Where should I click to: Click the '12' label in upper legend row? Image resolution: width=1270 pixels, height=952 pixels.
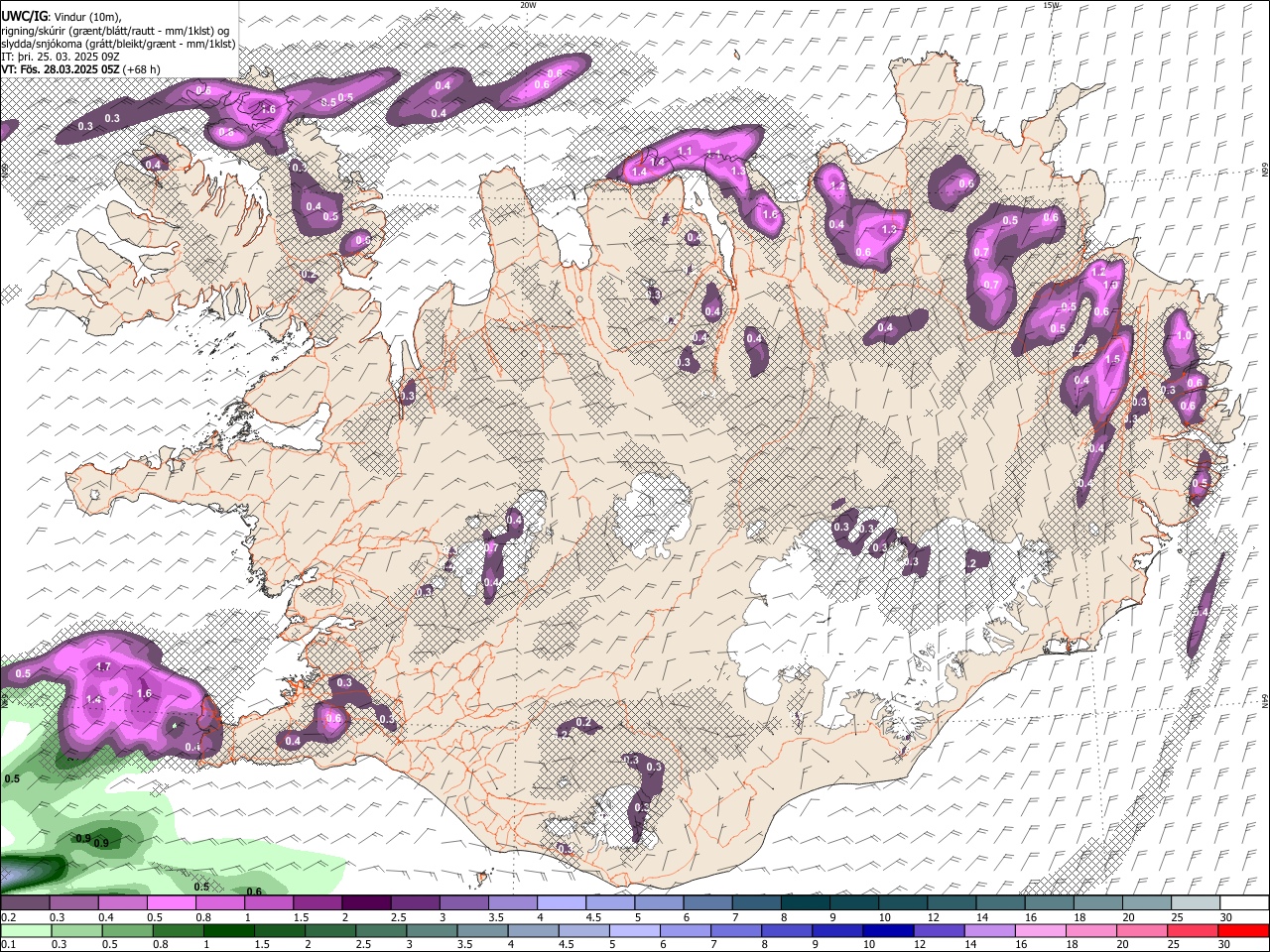[933, 917]
